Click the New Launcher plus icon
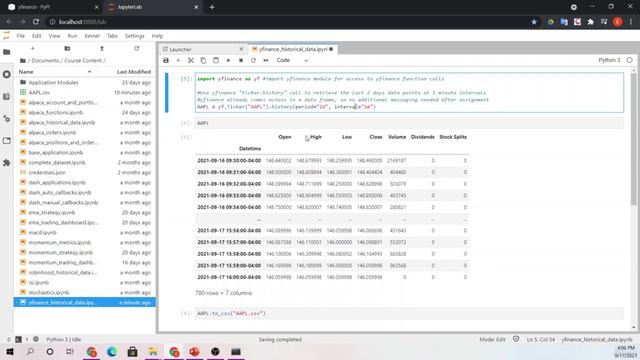Viewport: 640px width, 360px height. tap(33, 49)
